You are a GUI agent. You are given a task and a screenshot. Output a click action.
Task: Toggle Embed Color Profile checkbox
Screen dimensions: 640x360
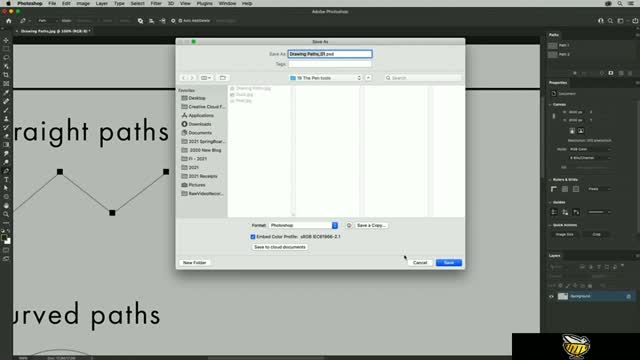pyautogui.click(x=253, y=237)
